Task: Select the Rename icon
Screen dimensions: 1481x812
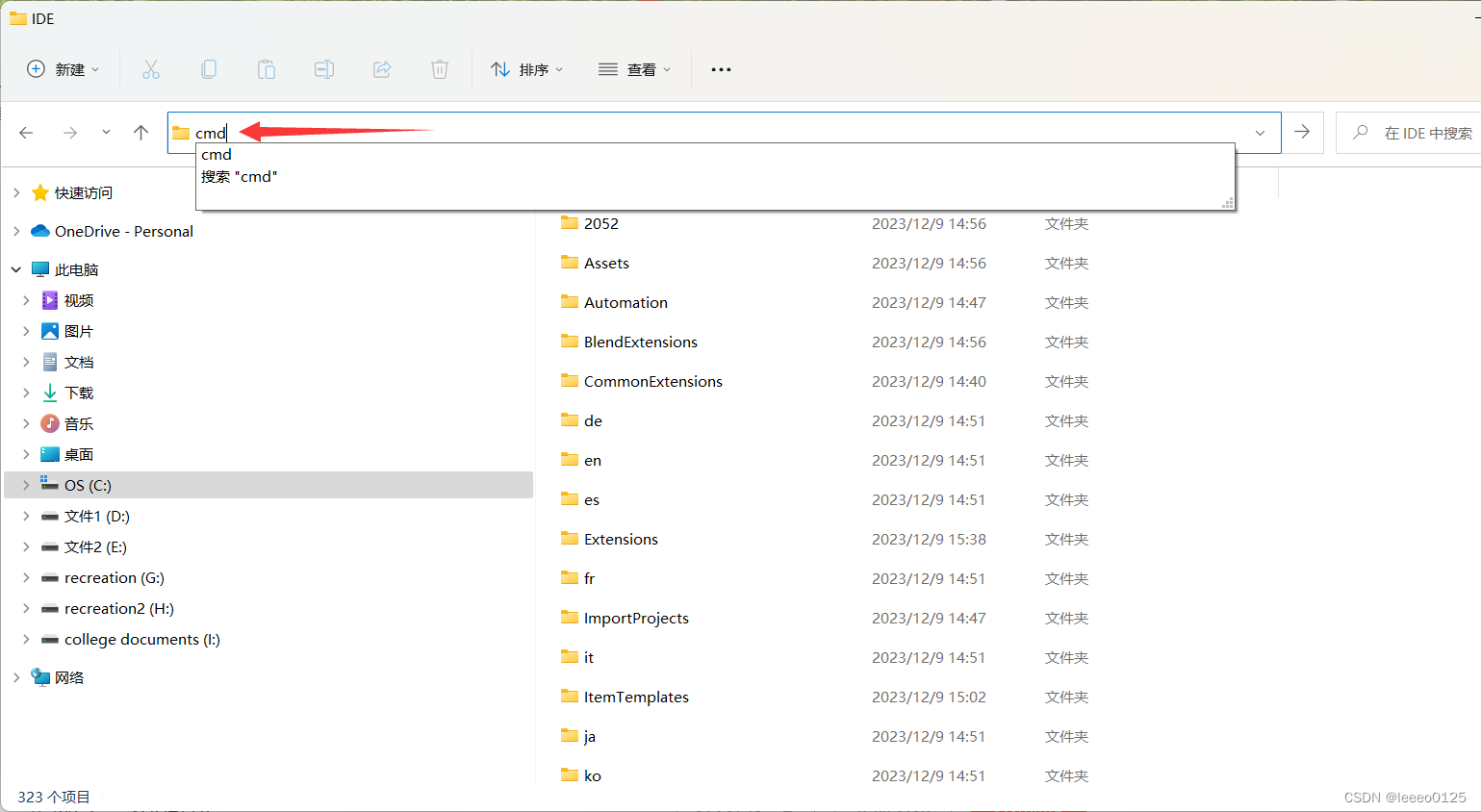Action: (324, 68)
